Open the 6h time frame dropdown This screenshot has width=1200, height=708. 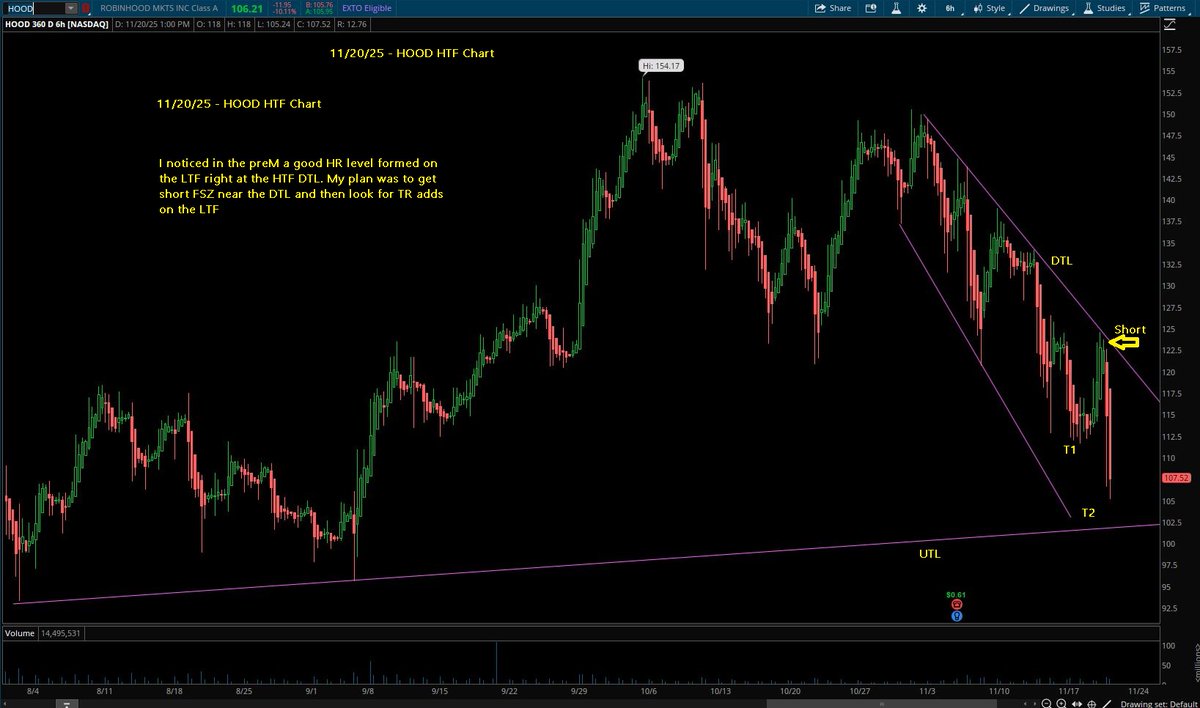[x=950, y=8]
